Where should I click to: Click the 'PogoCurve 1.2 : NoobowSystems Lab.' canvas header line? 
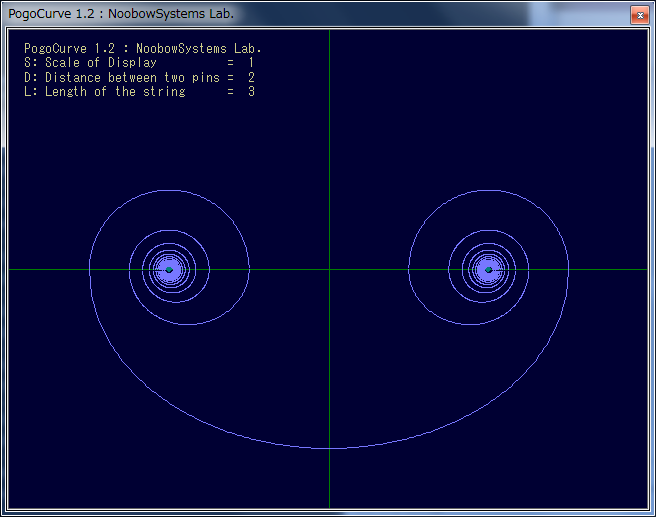[143, 49]
